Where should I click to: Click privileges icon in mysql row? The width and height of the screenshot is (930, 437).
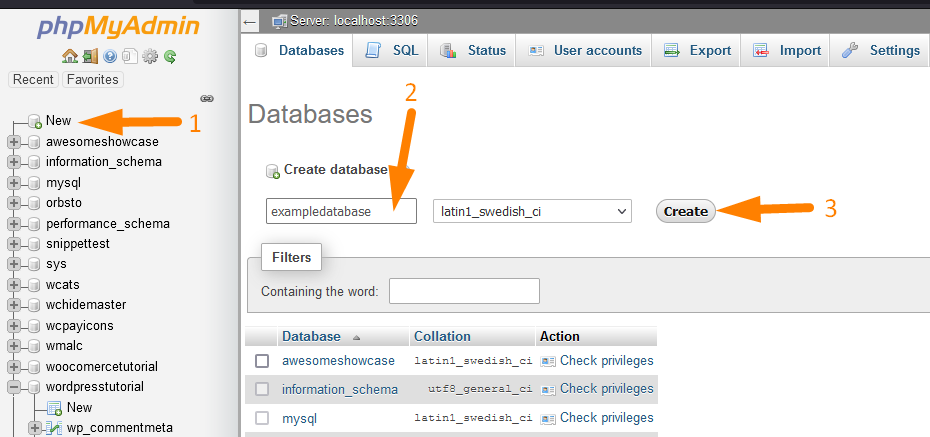548,418
